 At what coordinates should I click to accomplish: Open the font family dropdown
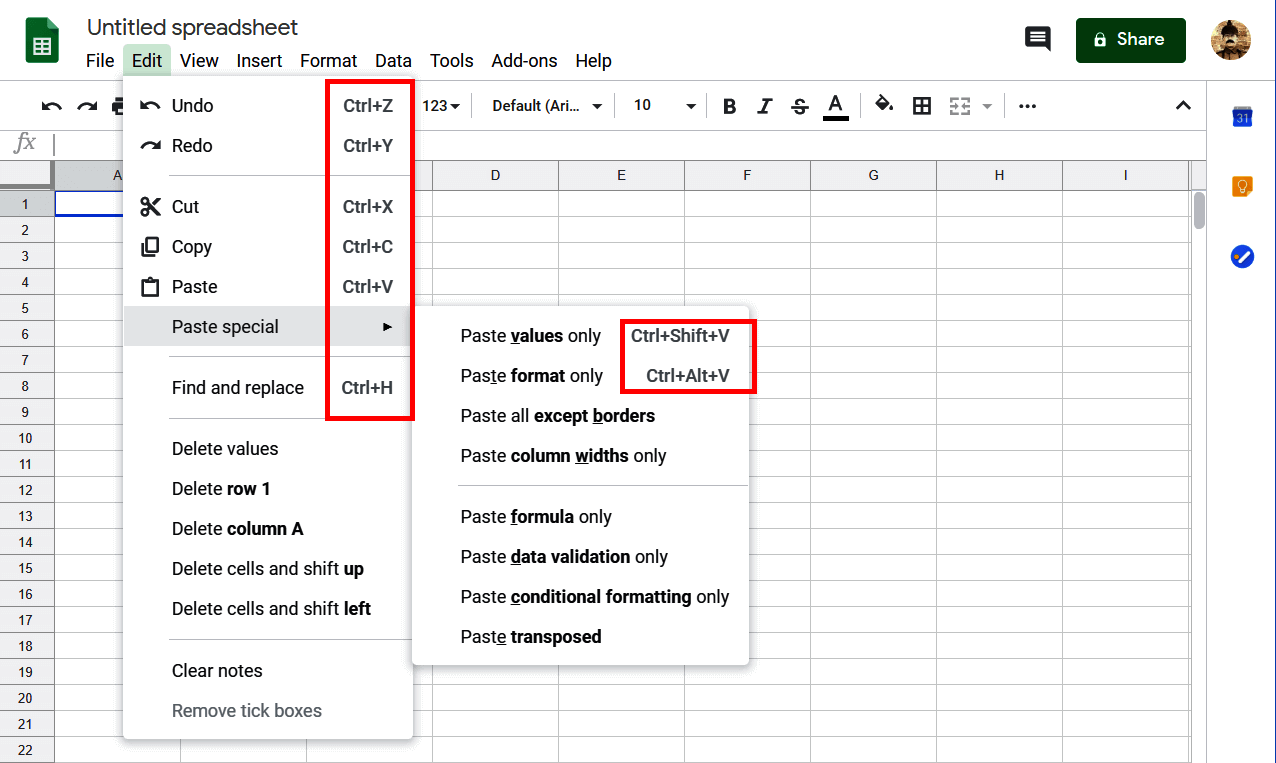545,105
